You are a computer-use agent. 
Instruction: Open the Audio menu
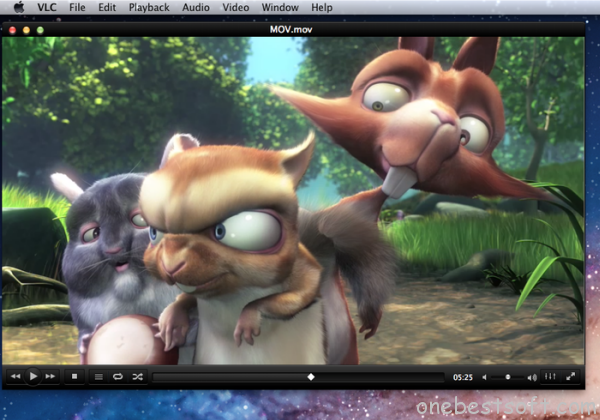pos(198,8)
